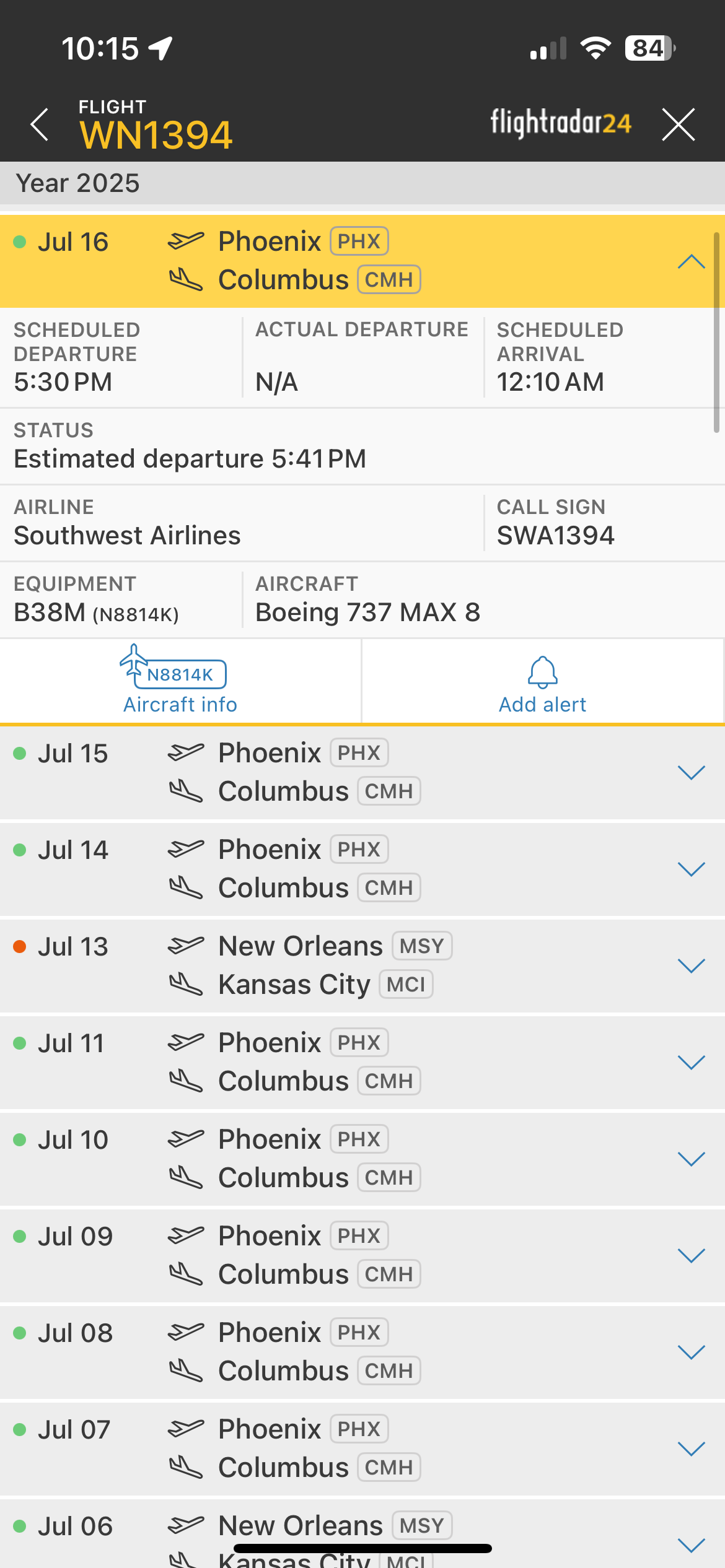This screenshot has width=725, height=1568.
Task: Collapse the Jul 16 flight details
Action: (x=691, y=261)
